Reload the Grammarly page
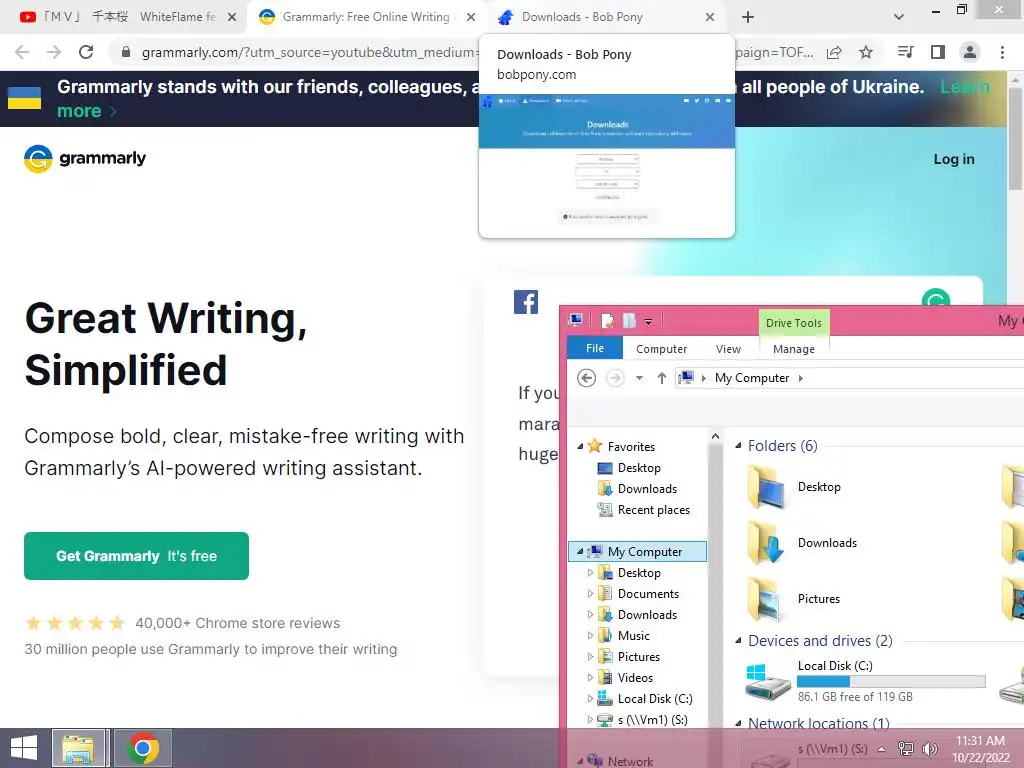This screenshot has width=1024, height=768. pyautogui.click(x=86, y=52)
